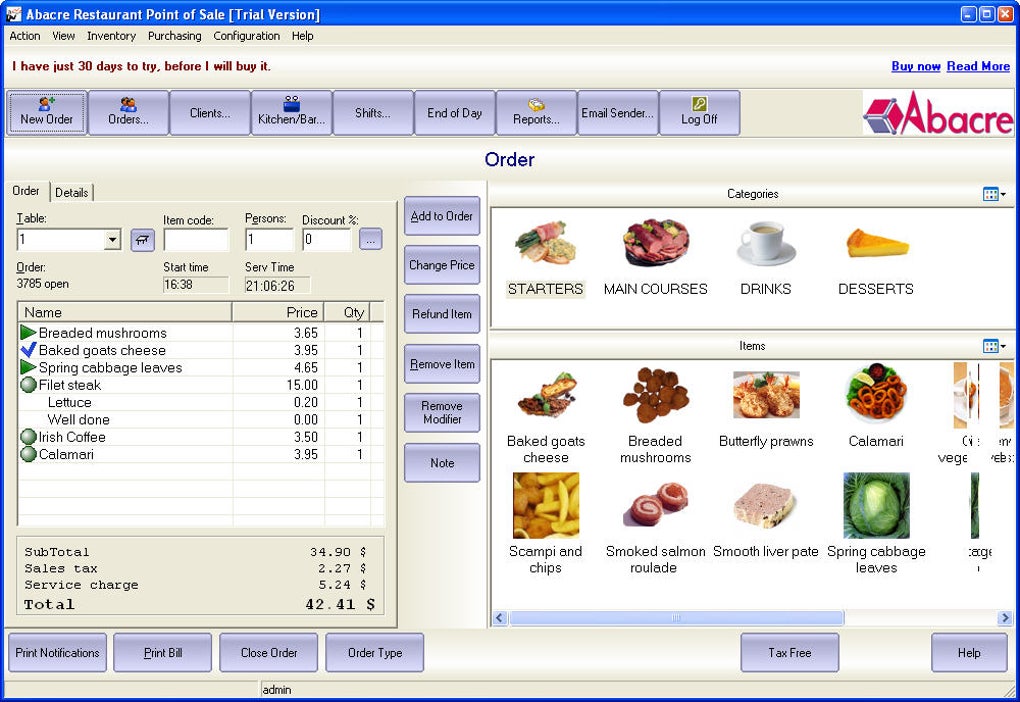Click the Items scroll right arrow
The image size is (1020, 702).
coord(1005,617)
